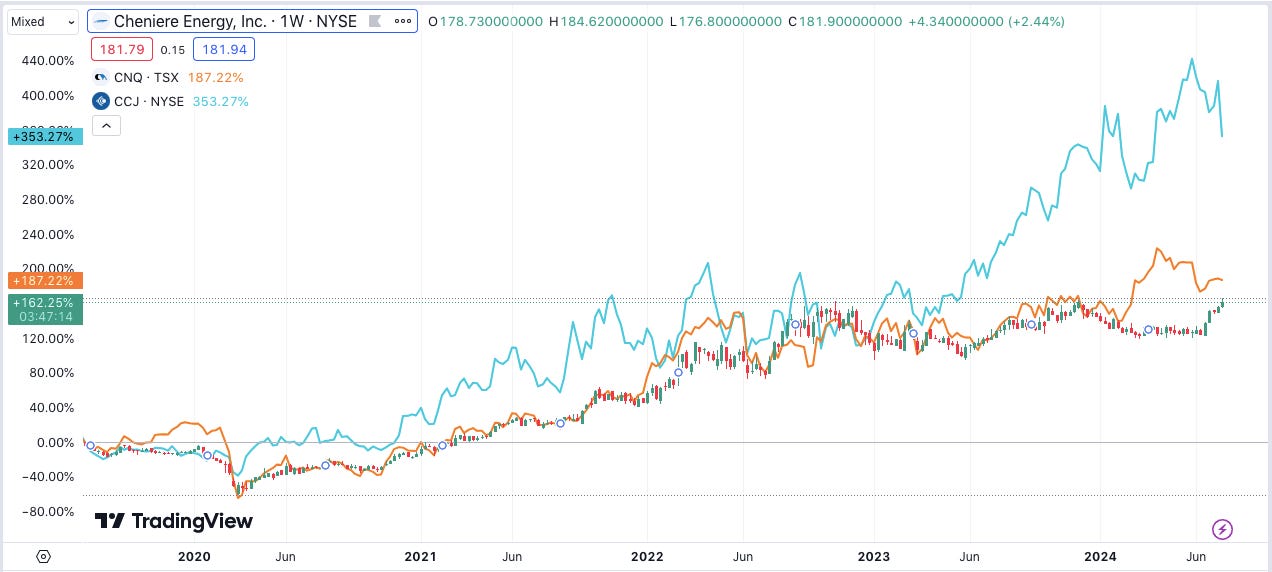Click the 2021 label on time axis
The image size is (1272, 572).
click(421, 555)
